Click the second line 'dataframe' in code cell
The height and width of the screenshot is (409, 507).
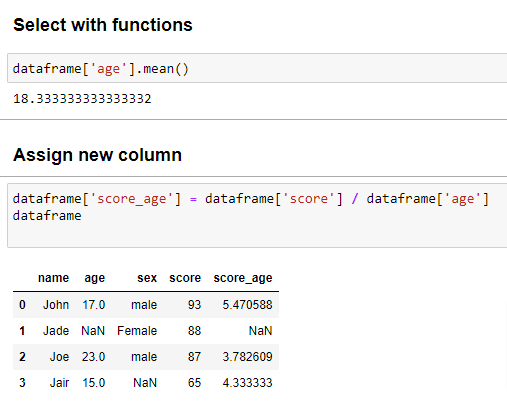47,216
